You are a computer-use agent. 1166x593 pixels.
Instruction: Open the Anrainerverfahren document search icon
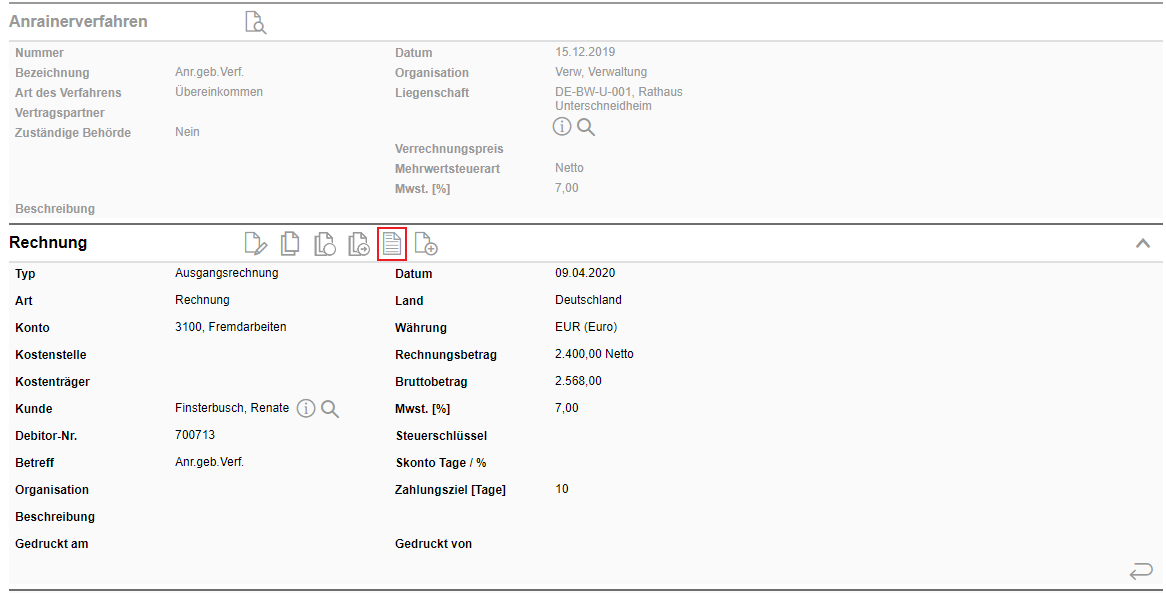pyautogui.click(x=256, y=22)
